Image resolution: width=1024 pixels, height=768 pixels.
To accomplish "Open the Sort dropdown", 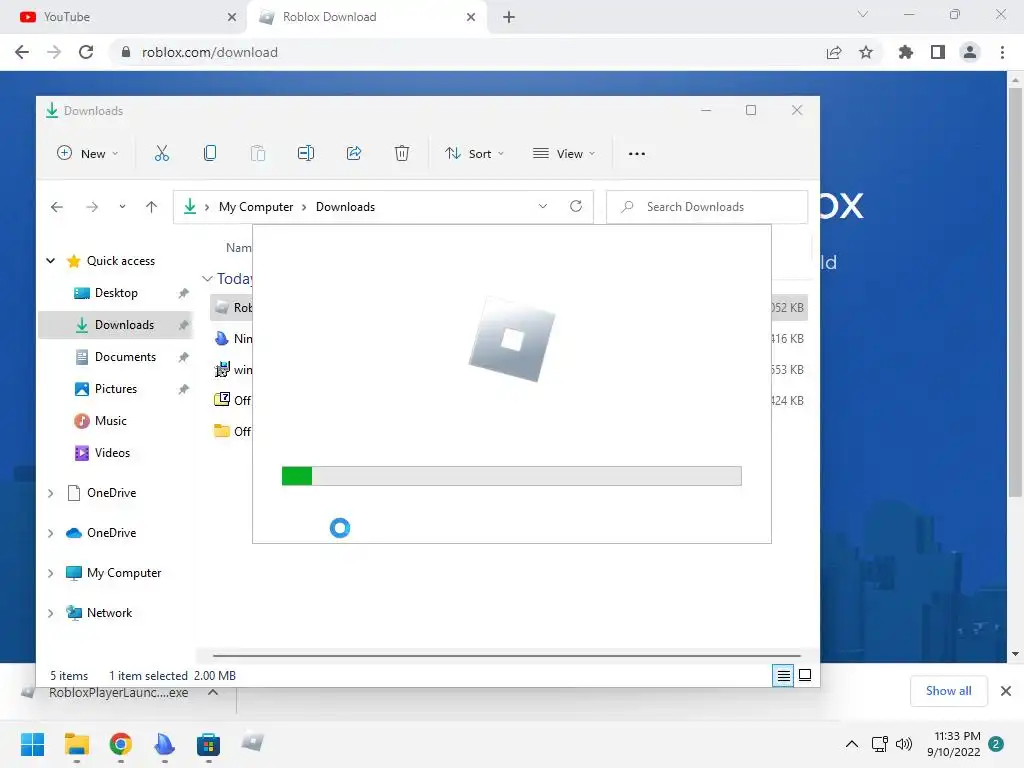I will (x=475, y=153).
